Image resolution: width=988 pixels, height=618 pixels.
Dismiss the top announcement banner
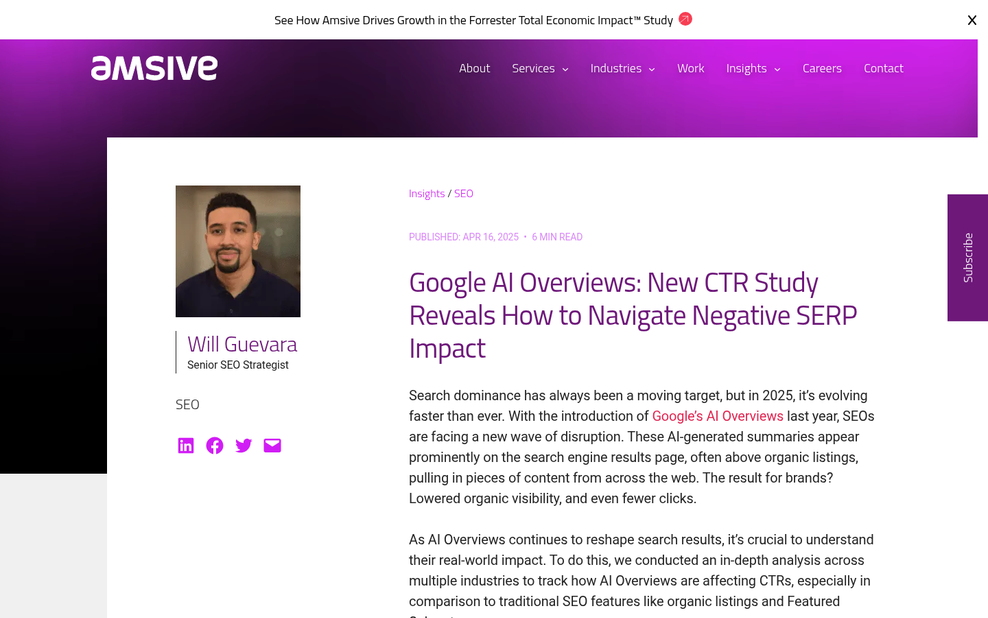coord(972,20)
